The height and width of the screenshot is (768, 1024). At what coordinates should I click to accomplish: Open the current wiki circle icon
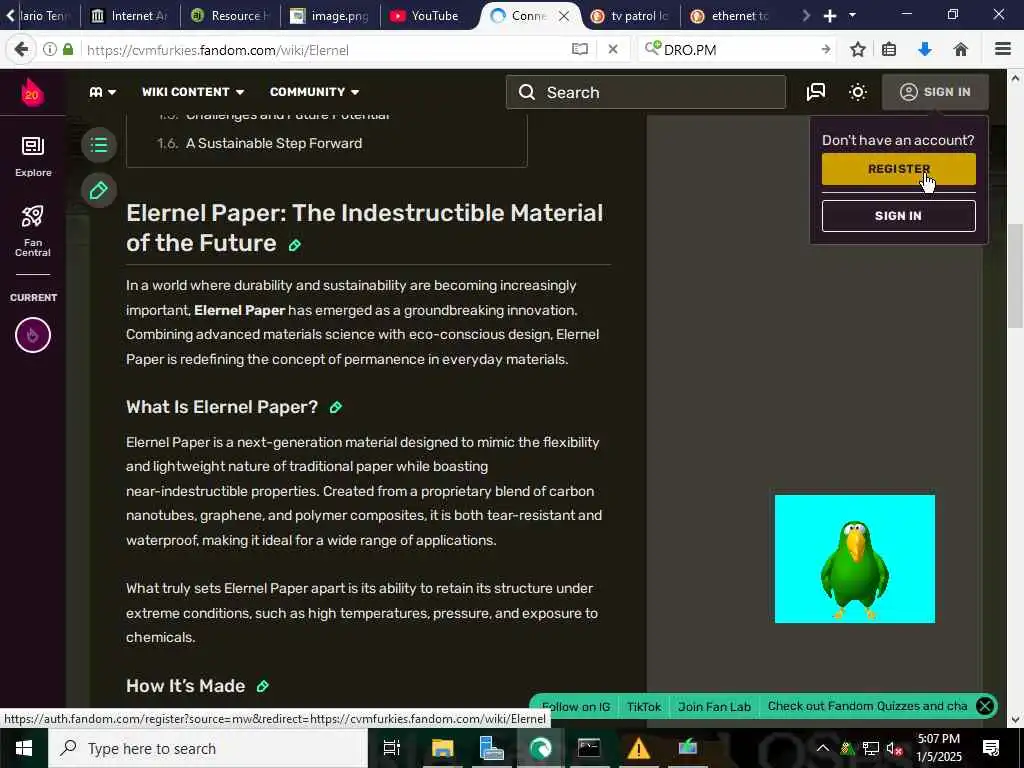(33, 335)
